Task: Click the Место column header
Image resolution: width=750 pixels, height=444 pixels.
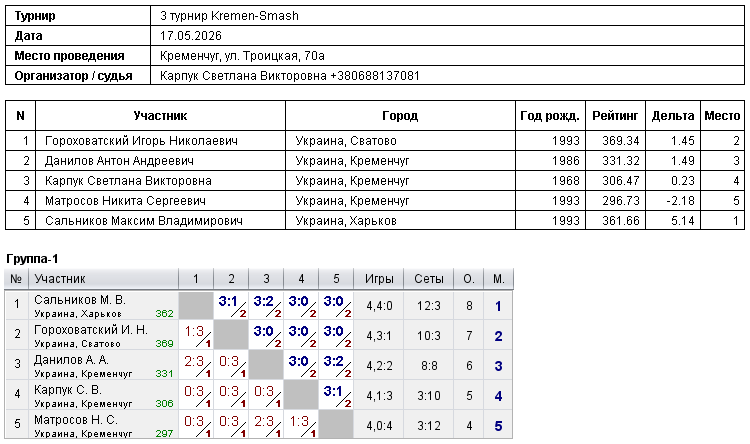Action: (x=722, y=116)
